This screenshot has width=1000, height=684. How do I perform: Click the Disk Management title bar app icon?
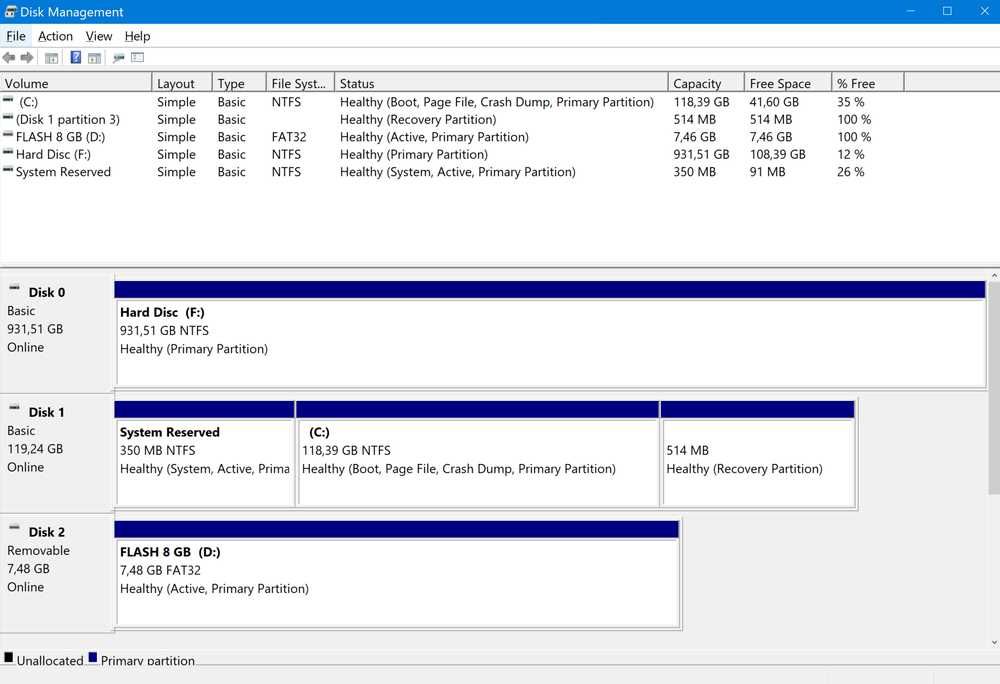point(10,11)
